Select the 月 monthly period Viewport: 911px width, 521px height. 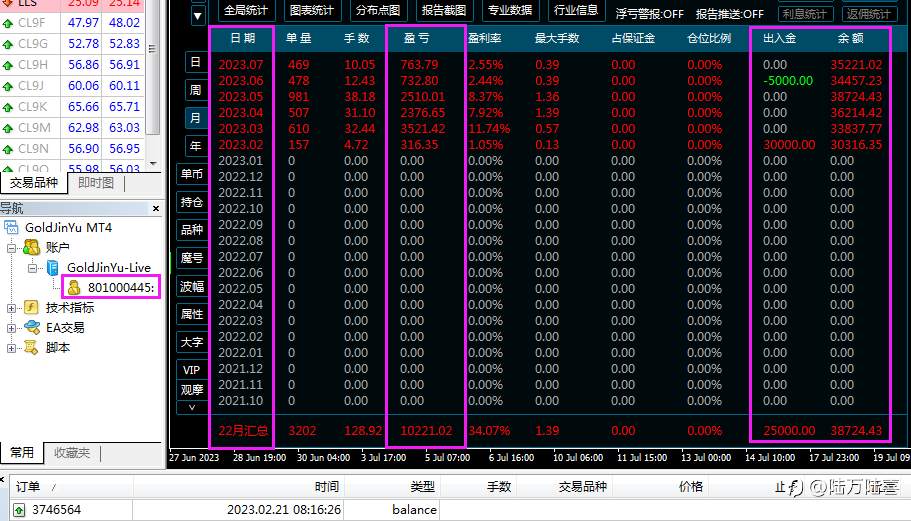click(196, 118)
